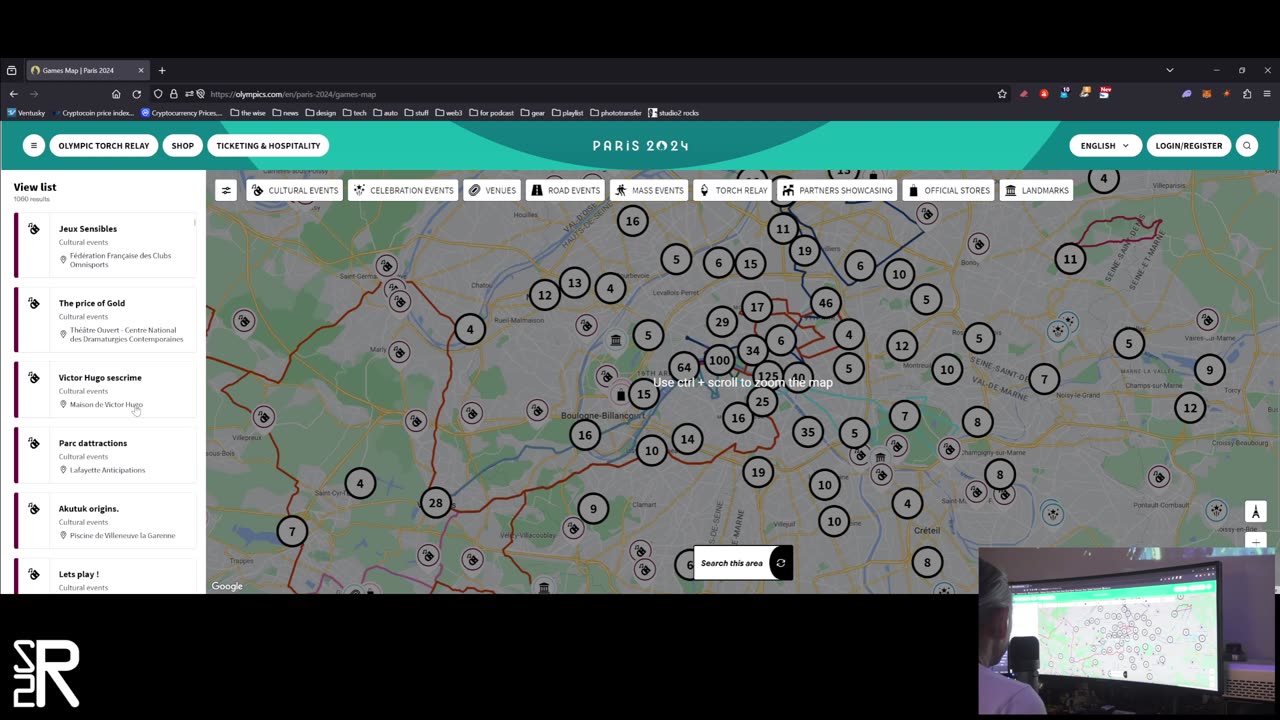Reload the page in browser toolbar
The image size is (1280, 720).
(137, 94)
